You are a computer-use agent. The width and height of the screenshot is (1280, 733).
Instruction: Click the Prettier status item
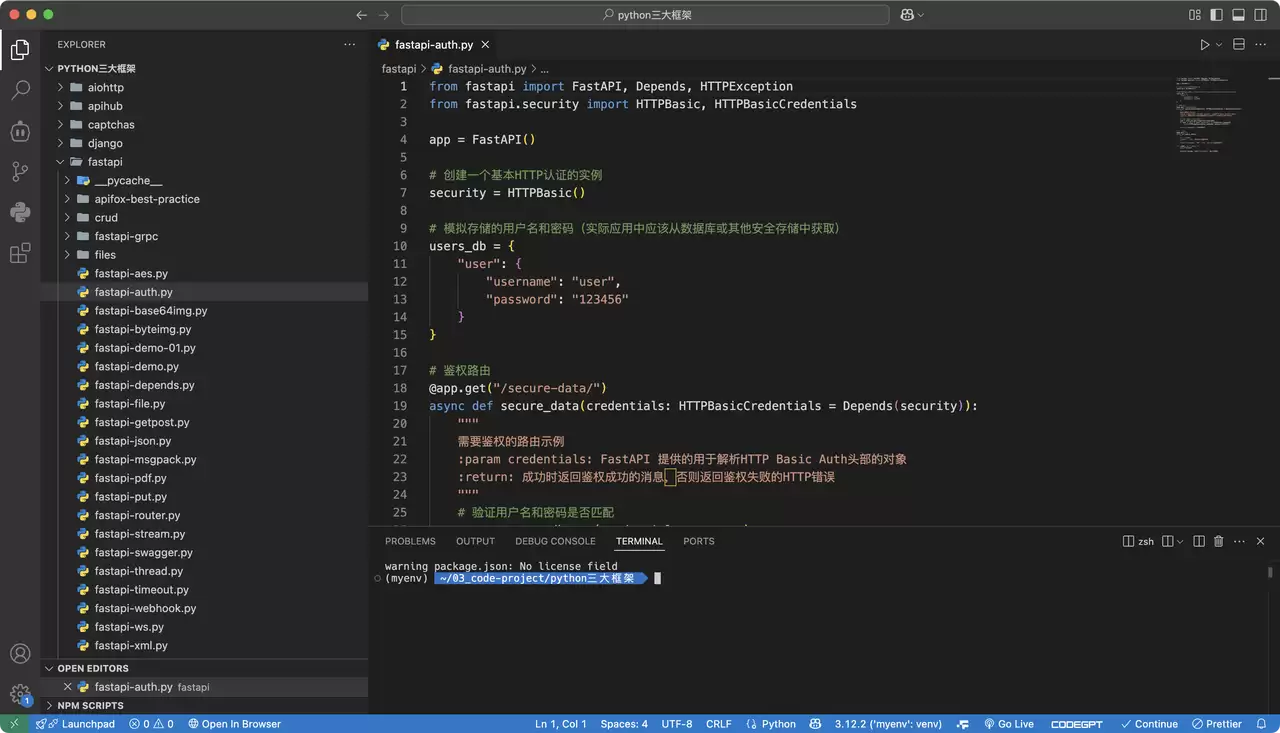[1217, 724]
